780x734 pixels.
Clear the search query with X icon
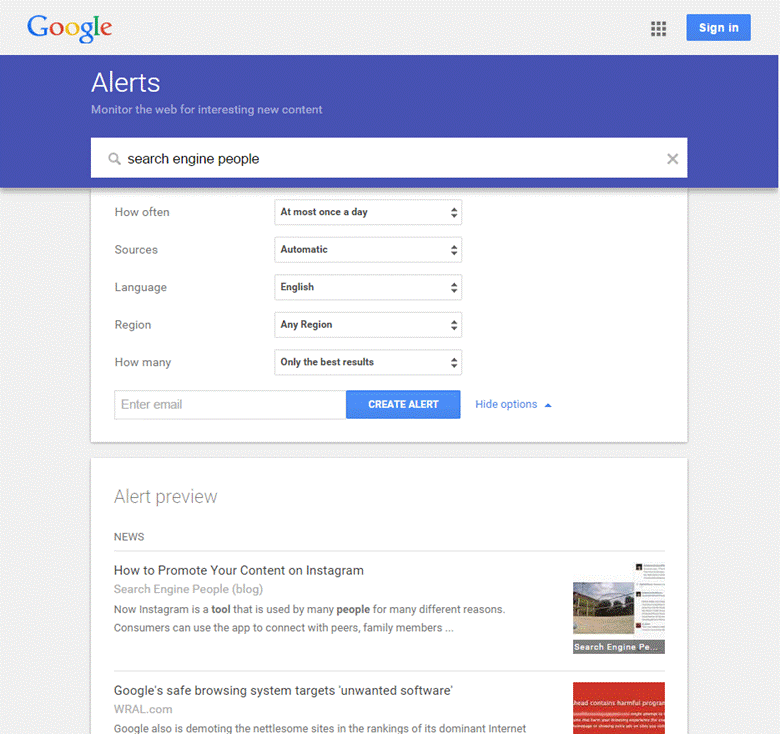tap(672, 159)
